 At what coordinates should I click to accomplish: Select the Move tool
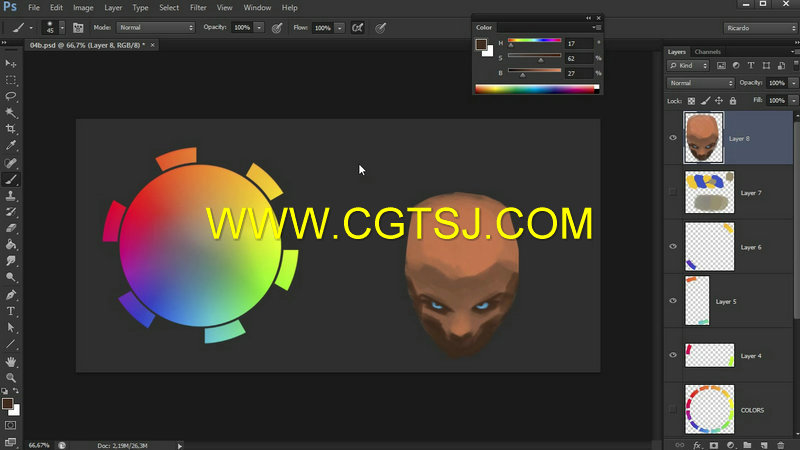pos(11,63)
